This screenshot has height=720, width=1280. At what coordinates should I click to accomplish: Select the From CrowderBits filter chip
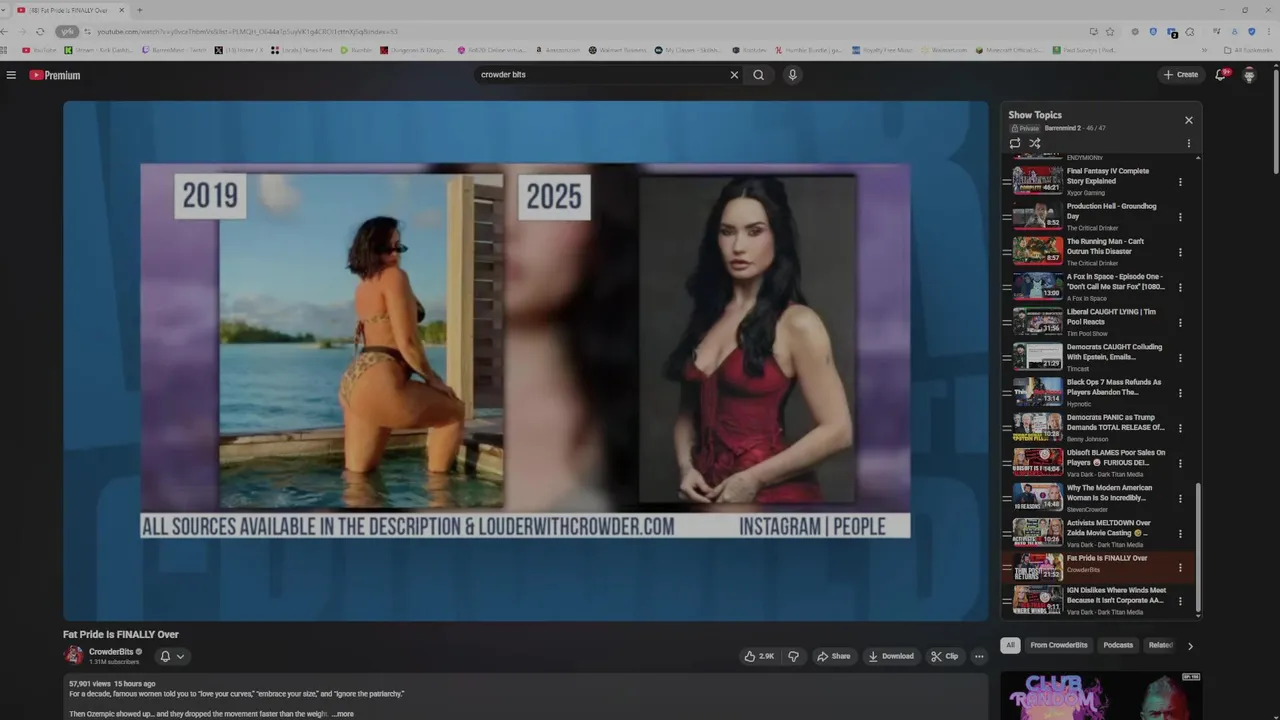(x=1059, y=645)
